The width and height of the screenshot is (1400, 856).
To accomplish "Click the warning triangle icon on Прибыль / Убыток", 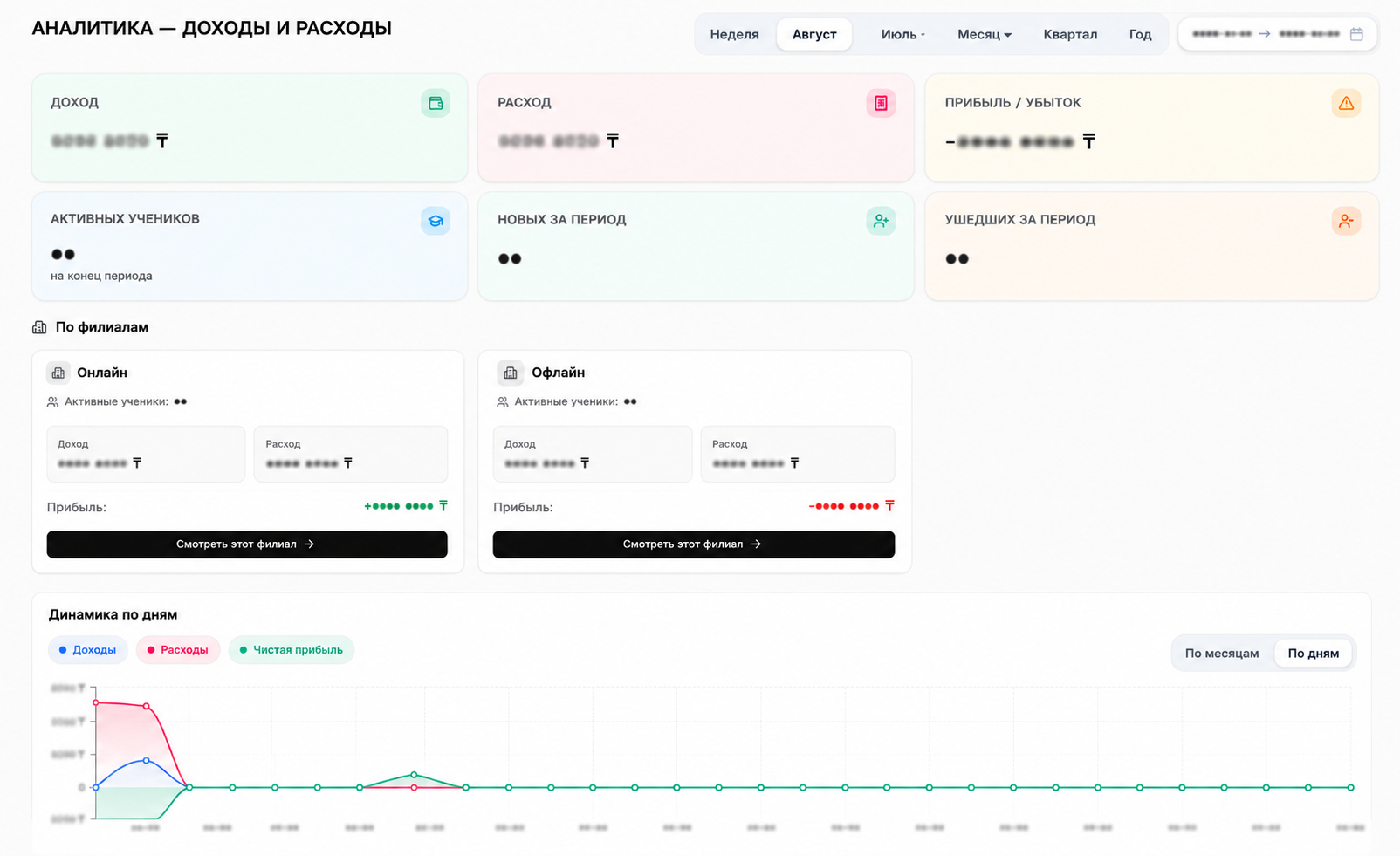I will click(x=1346, y=103).
